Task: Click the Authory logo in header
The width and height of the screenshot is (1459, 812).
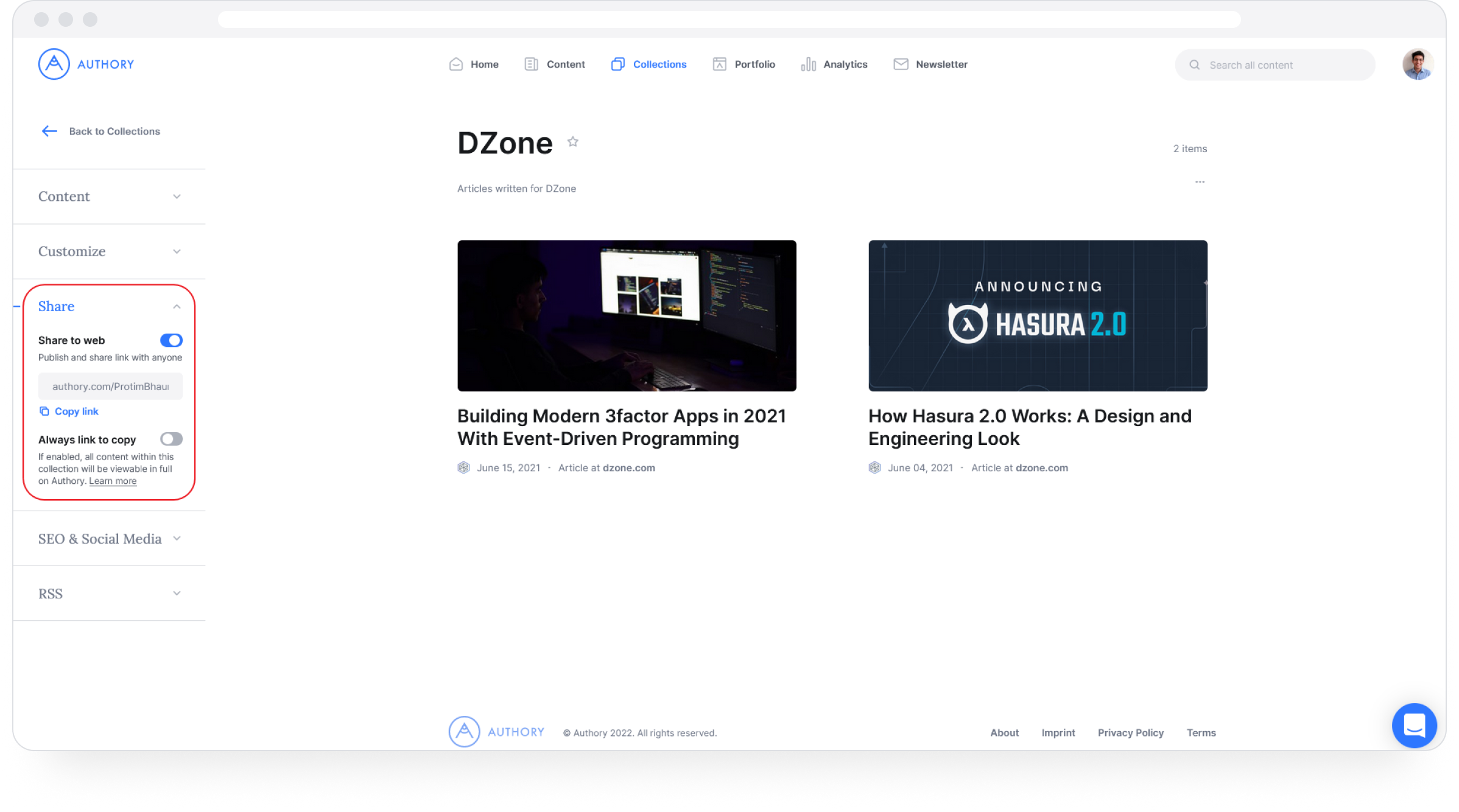Action: point(86,64)
